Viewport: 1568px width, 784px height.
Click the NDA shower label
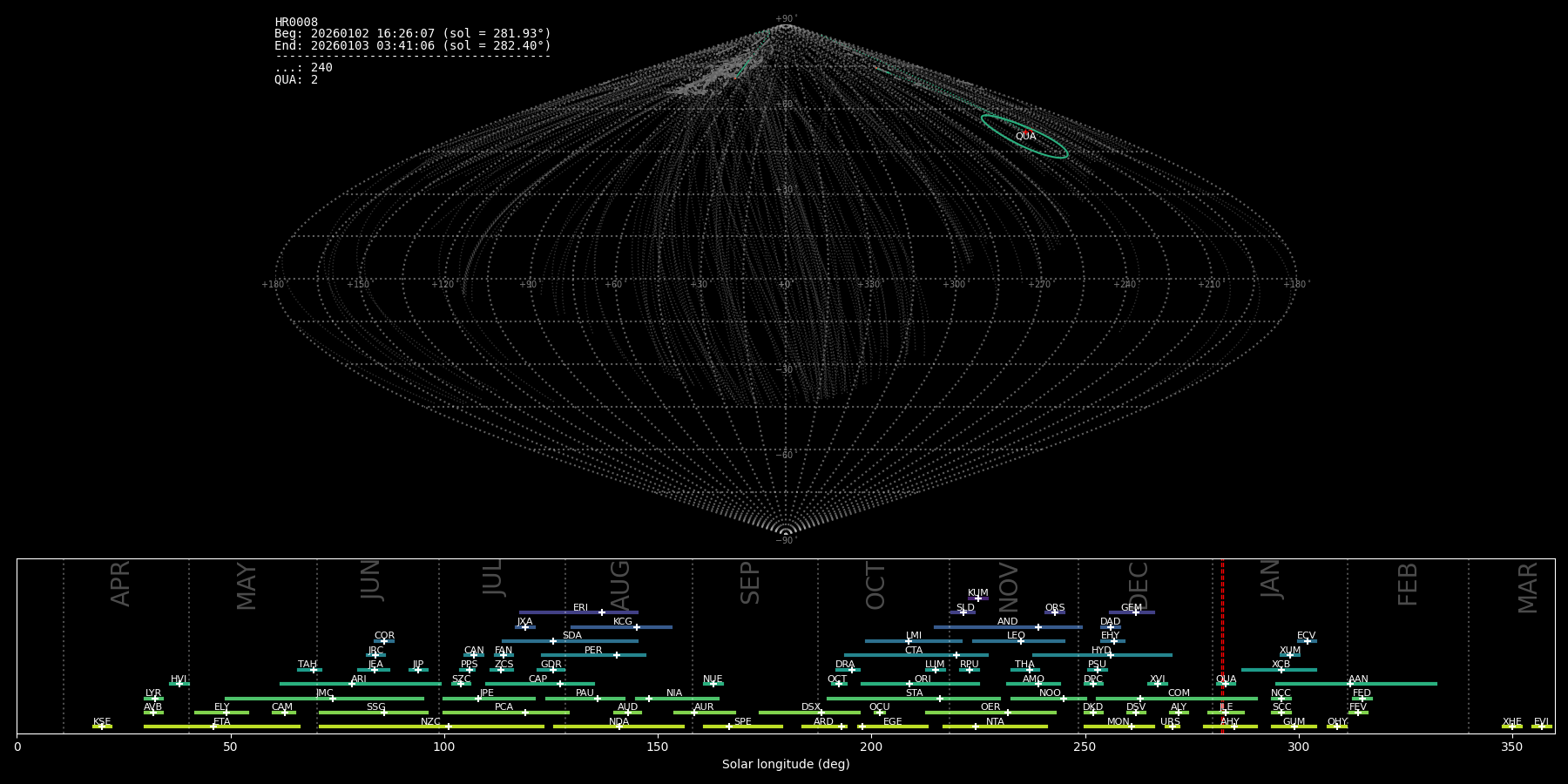tap(619, 722)
